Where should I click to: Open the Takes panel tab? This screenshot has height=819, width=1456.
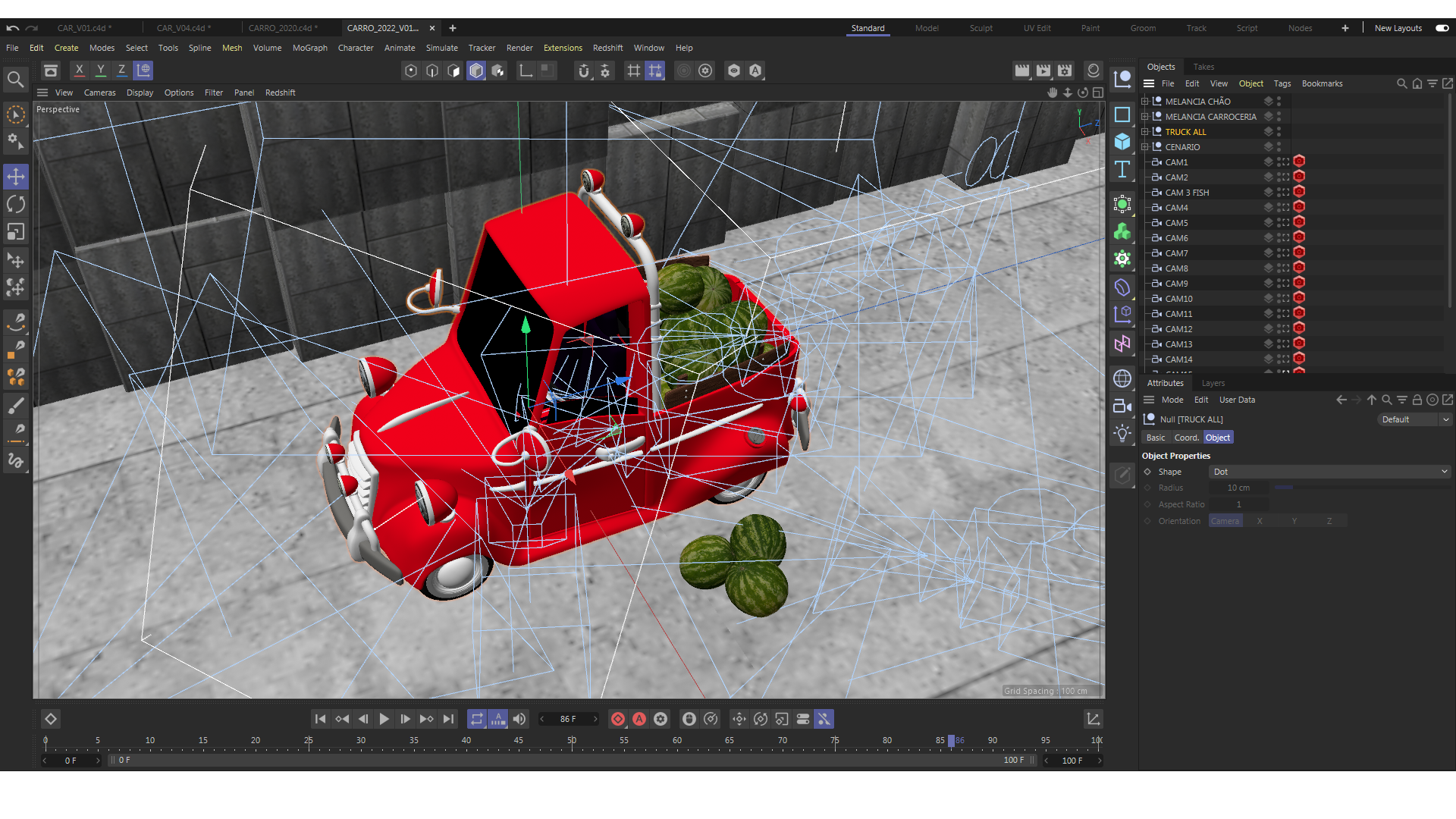point(1203,67)
